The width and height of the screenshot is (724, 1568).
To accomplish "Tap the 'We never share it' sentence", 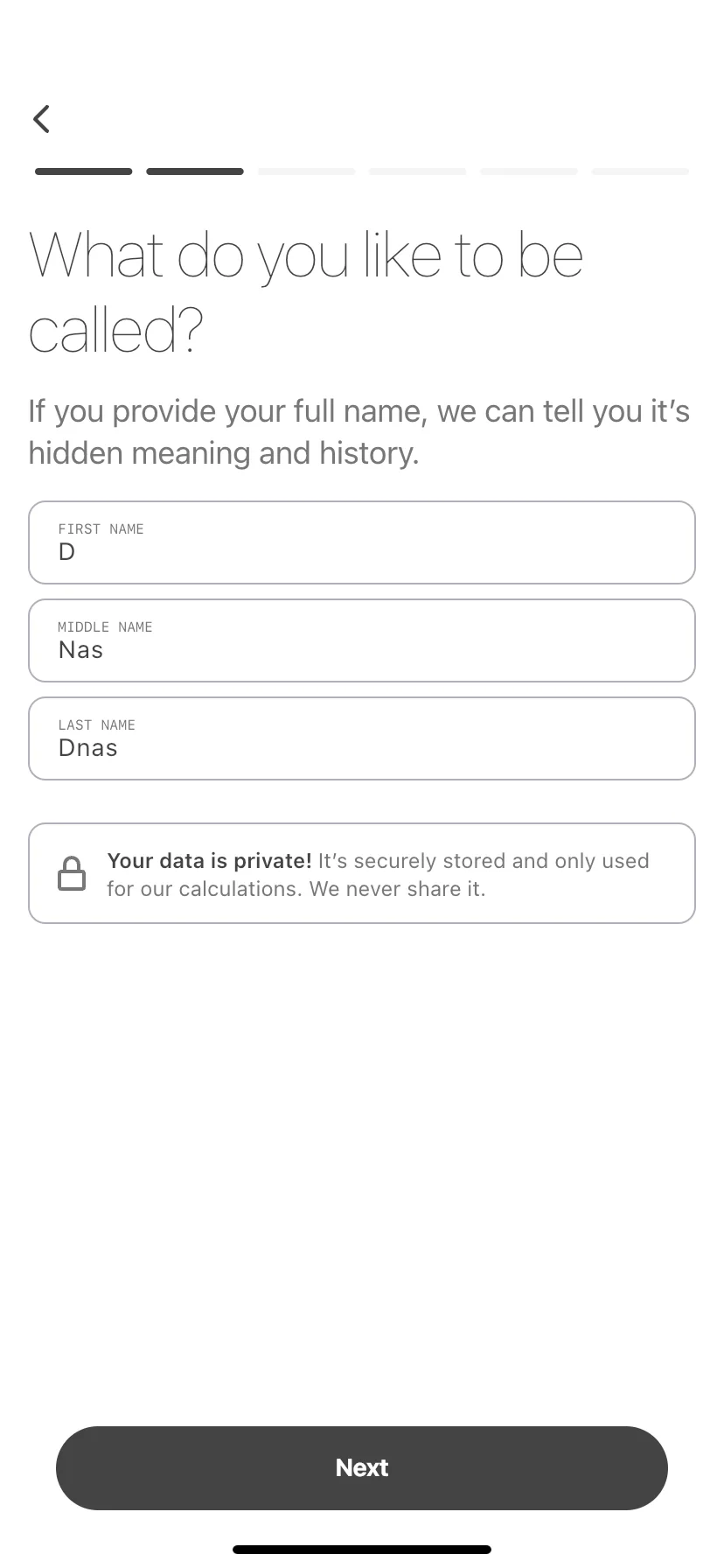I will tap(397, 889).
